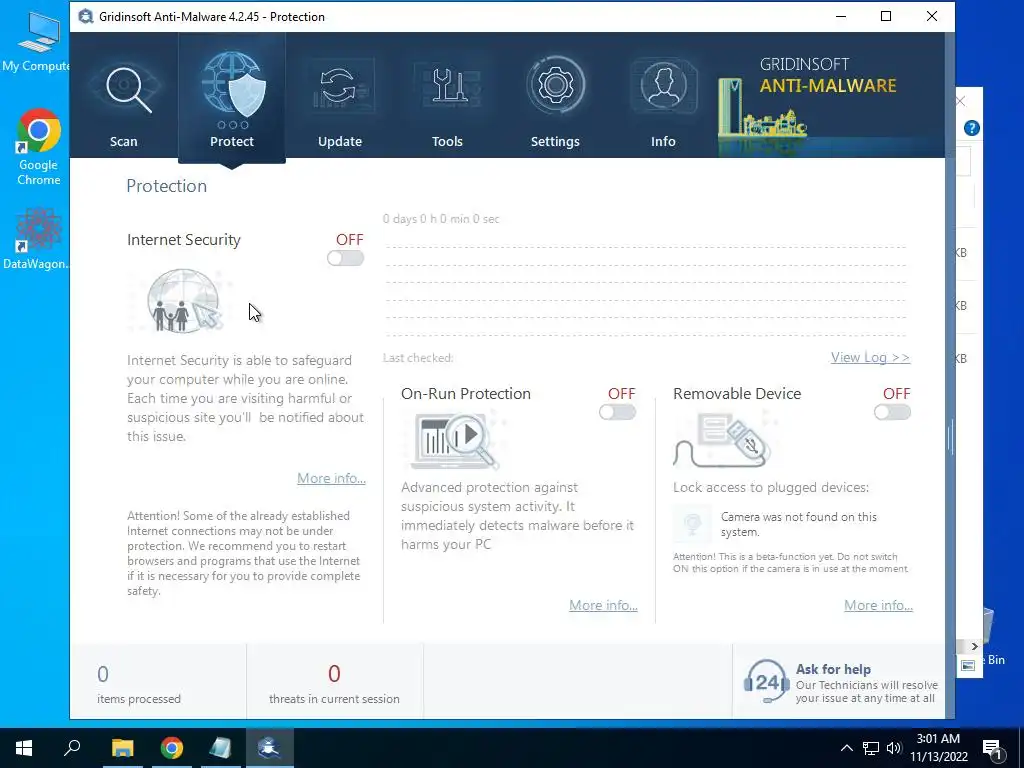Click the Gridinsoft taskbar icon
Image resolution: width=1024 pixels, height=768 pixels.
click(x=270, y=748)
